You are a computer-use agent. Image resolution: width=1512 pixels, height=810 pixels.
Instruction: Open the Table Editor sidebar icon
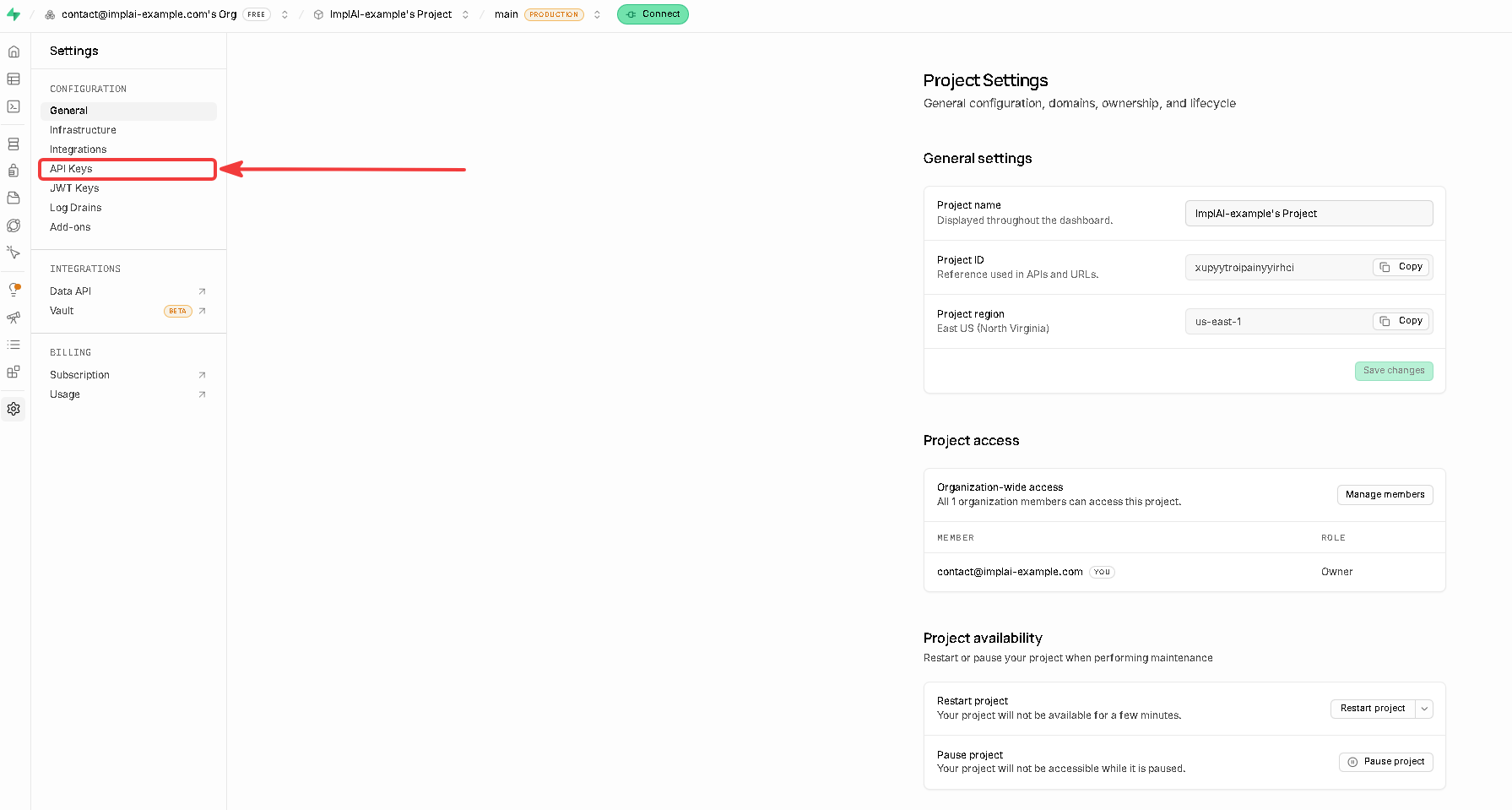point(14,79)
